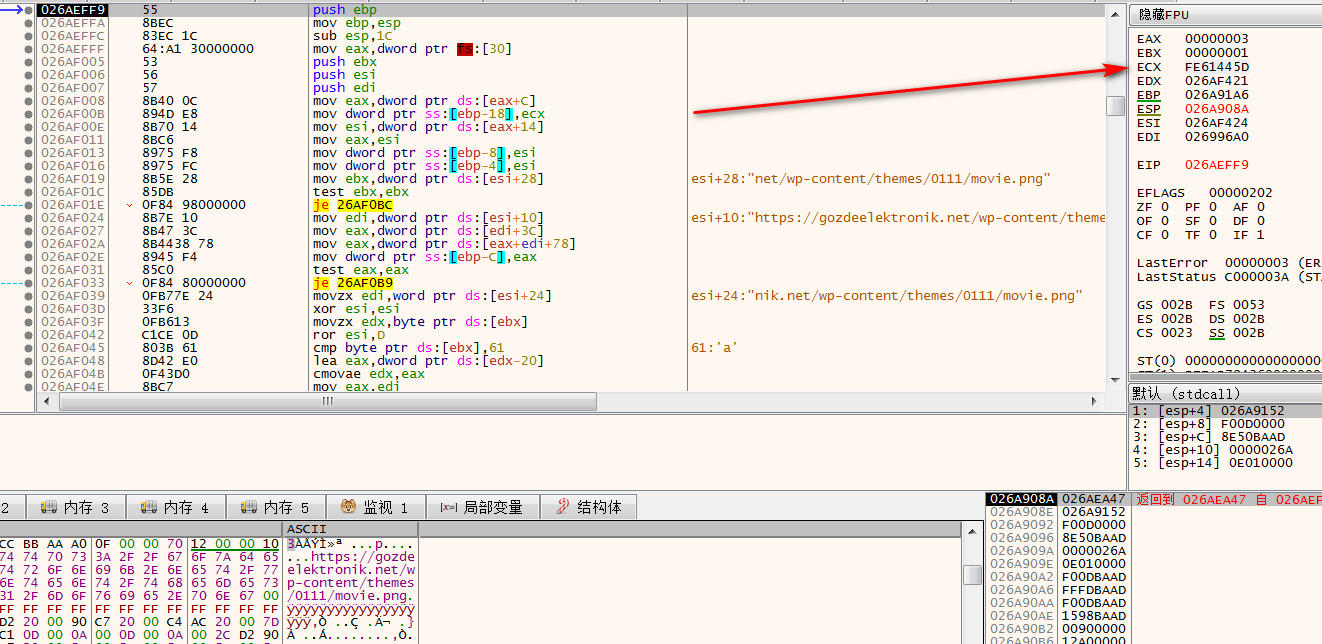This screenshot has height=644, width=1322.
Task: Switch to the 内存 3 dump tab
Action: [x=75, y=507]
